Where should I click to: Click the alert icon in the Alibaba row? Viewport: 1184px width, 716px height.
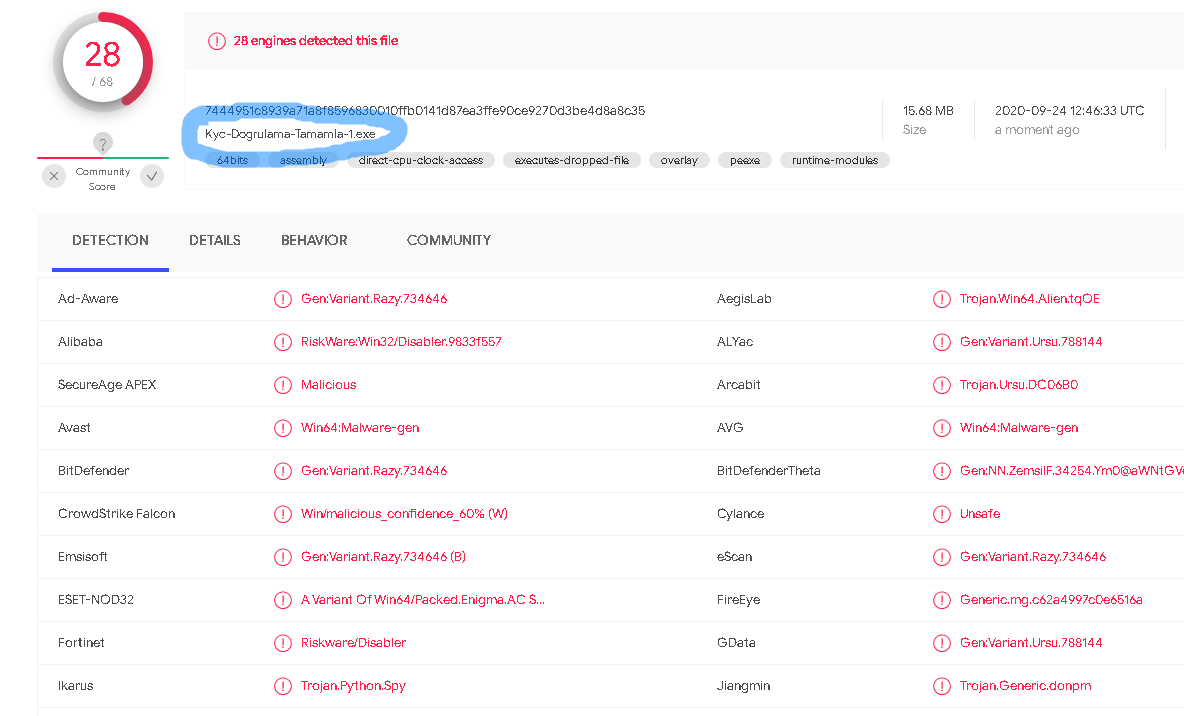(282, 342)
